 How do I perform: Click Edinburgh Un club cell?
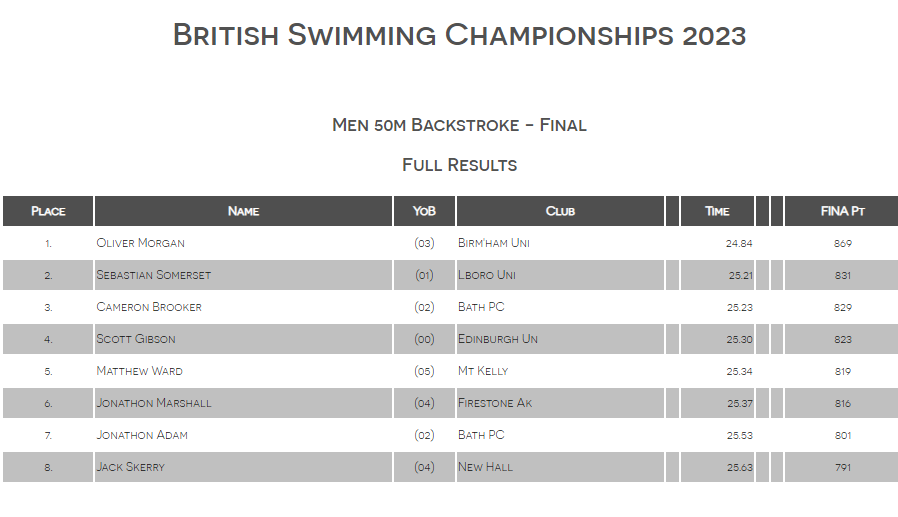(497, 339)
